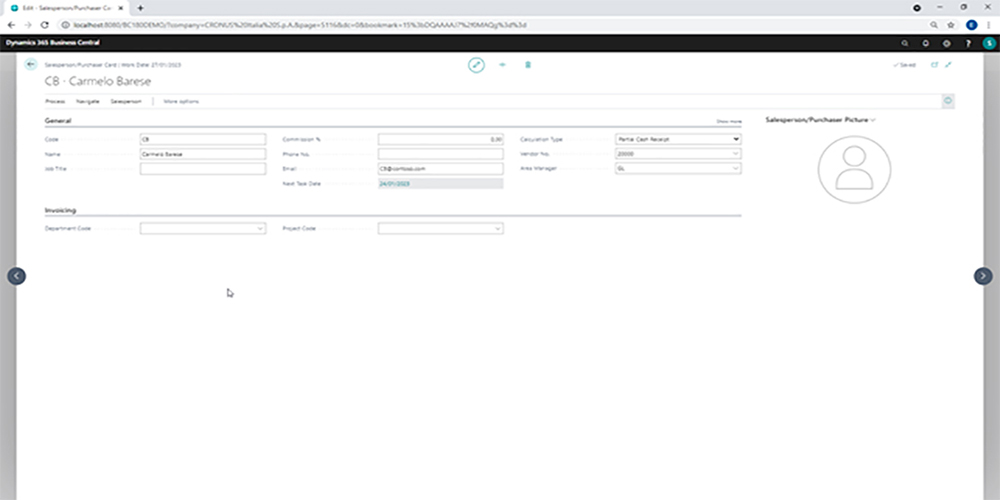Go to previous record with left arrow
The image size is (1000, 500).
coord(16,276)
